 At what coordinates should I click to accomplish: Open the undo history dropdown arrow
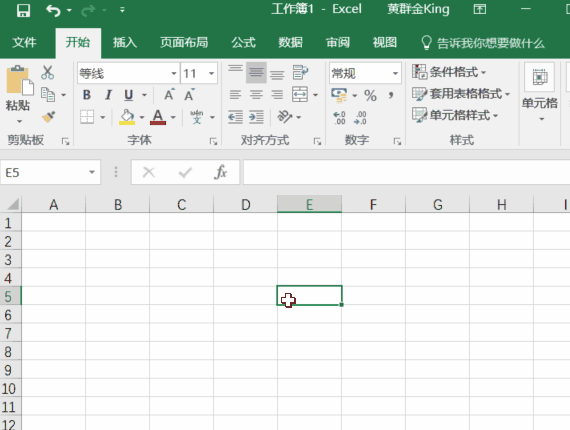(69, 11)
